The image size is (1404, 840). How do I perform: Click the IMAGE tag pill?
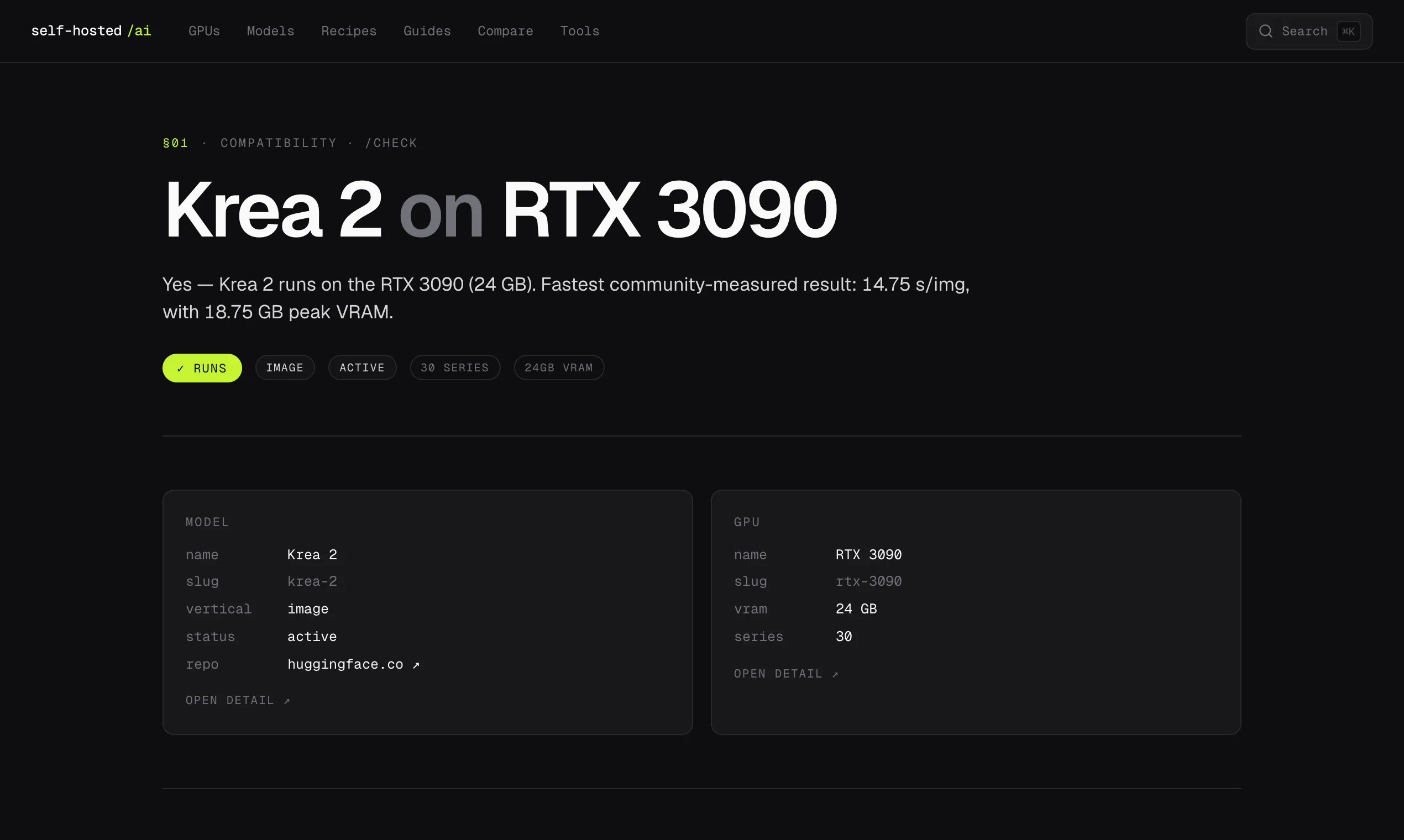(x=285, y=368)
